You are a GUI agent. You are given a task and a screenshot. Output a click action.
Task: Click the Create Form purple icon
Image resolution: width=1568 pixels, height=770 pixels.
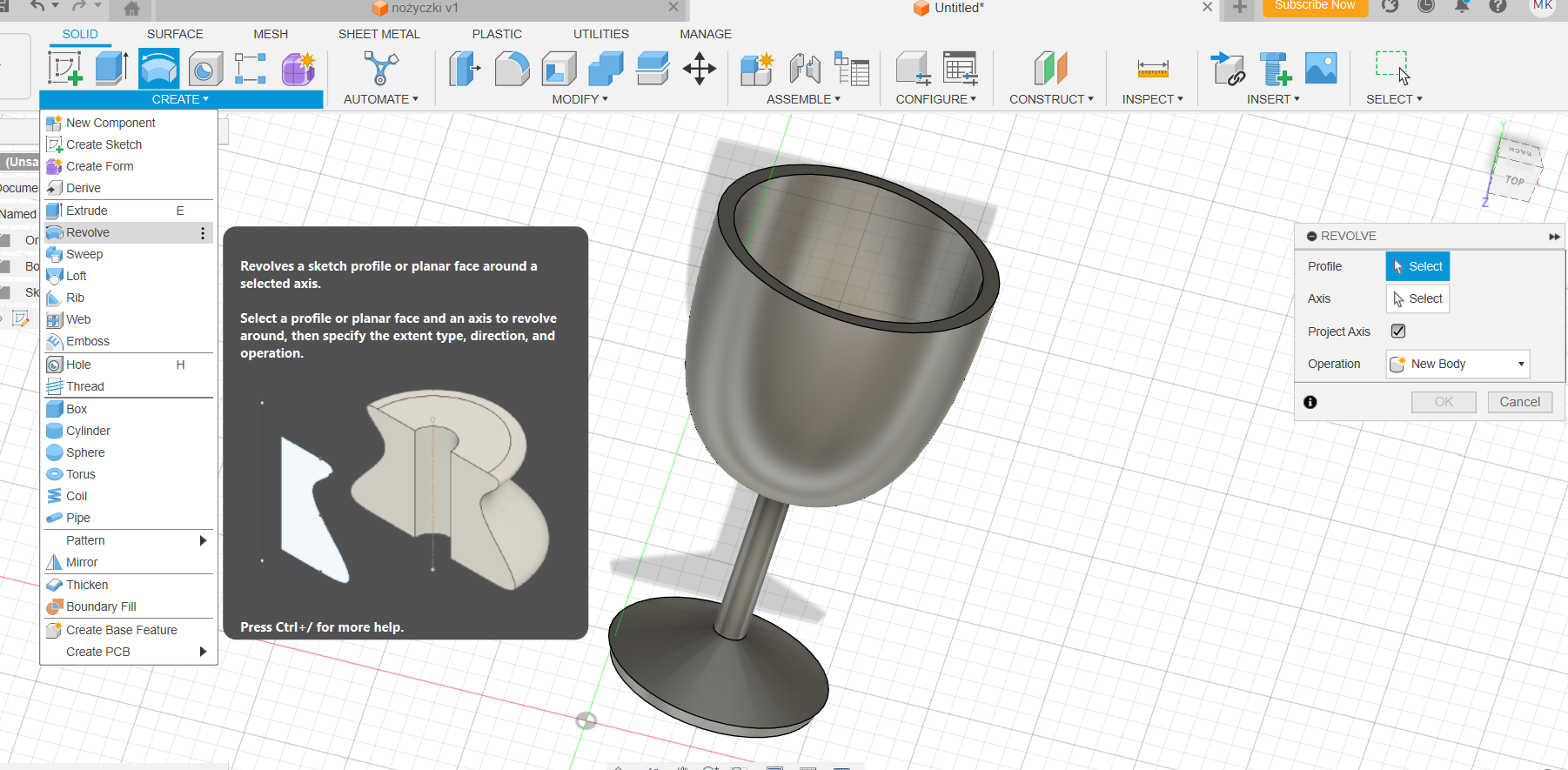298,69
